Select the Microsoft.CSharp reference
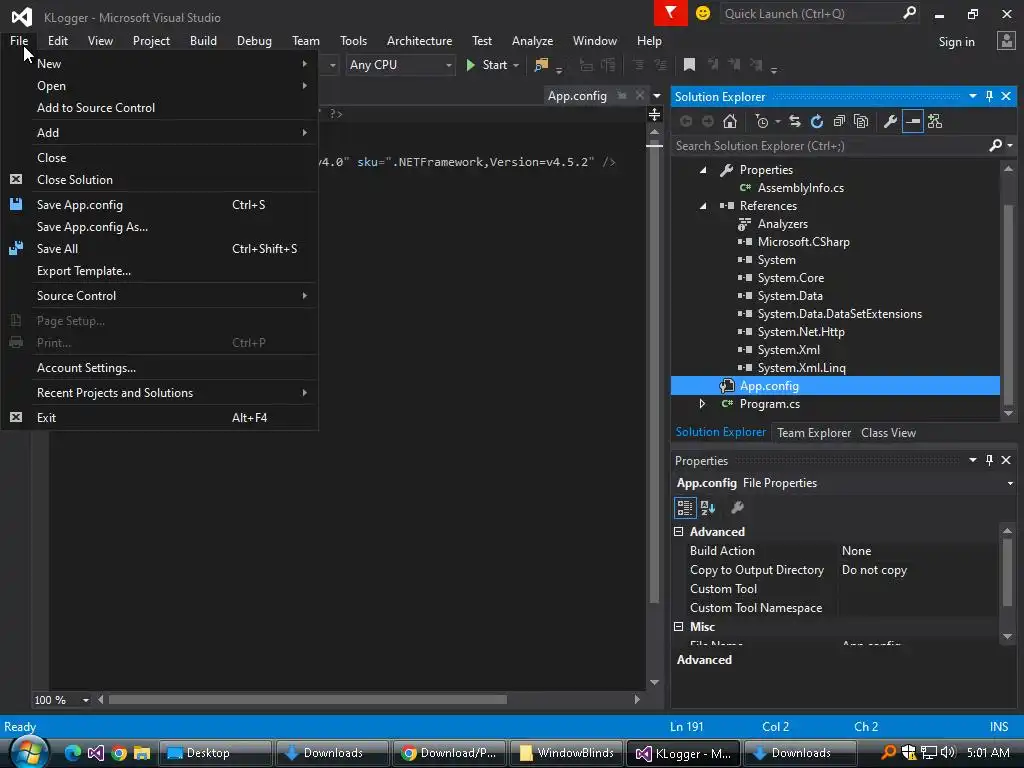Viewport: 1024px width, 768px height. click(803, 242)
